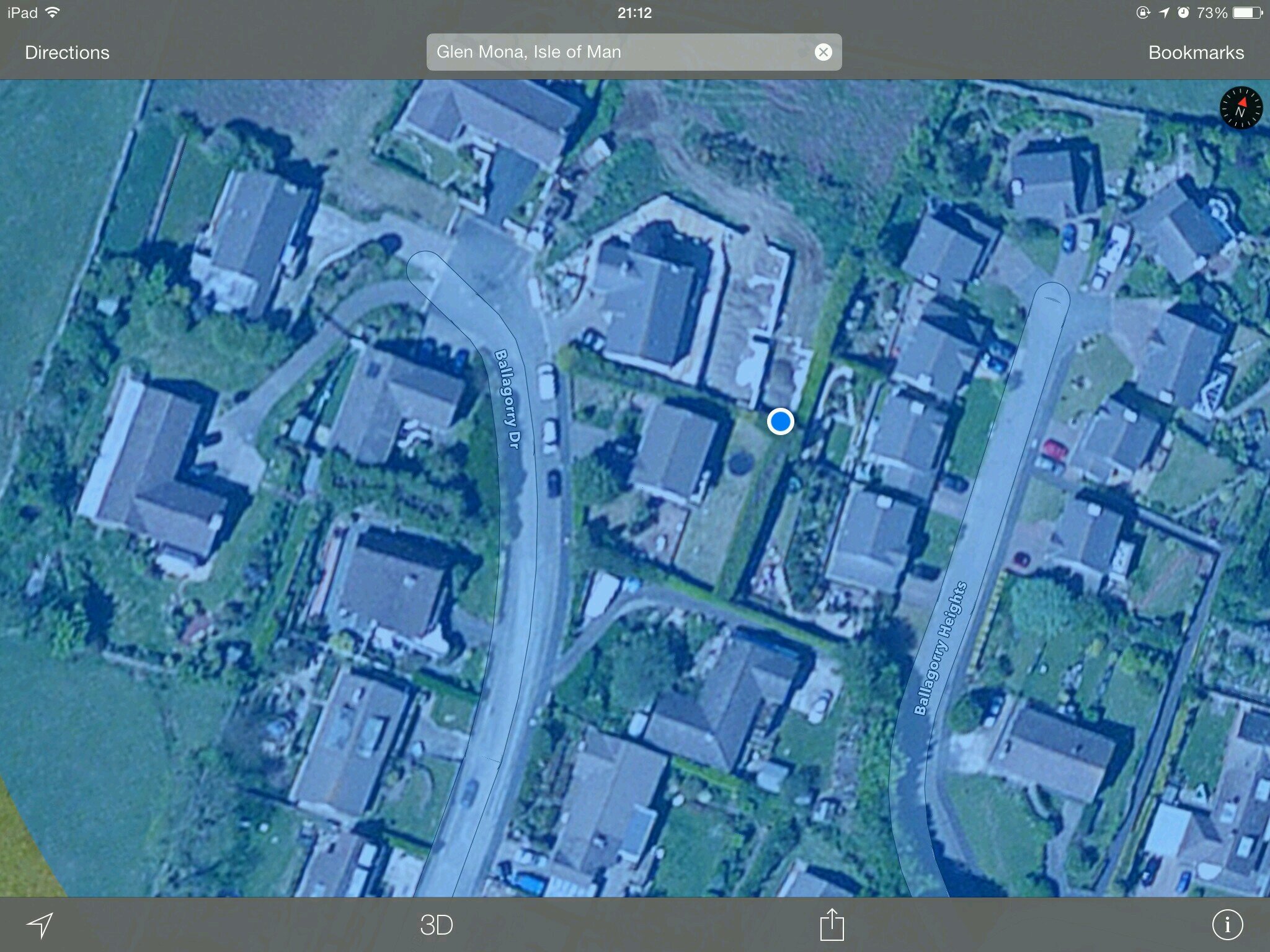Open the share sheet icon
Viewport: 1270px width, 952px height.
[x=832, y=924]
